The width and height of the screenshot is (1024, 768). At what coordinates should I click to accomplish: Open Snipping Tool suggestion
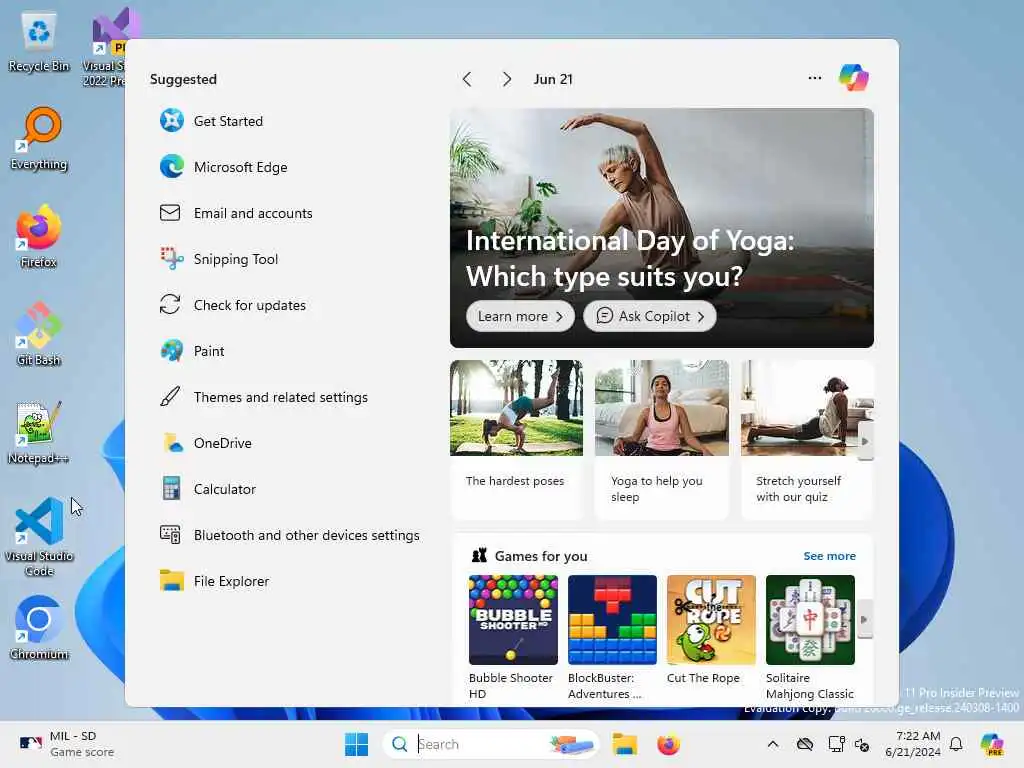point(219,259)
